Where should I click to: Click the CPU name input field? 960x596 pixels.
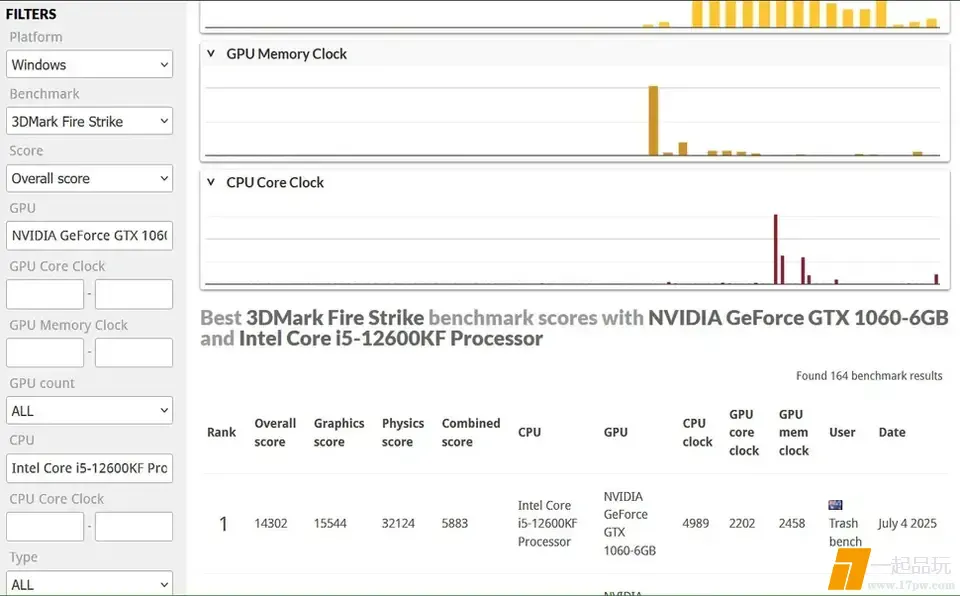coord(89,468)
